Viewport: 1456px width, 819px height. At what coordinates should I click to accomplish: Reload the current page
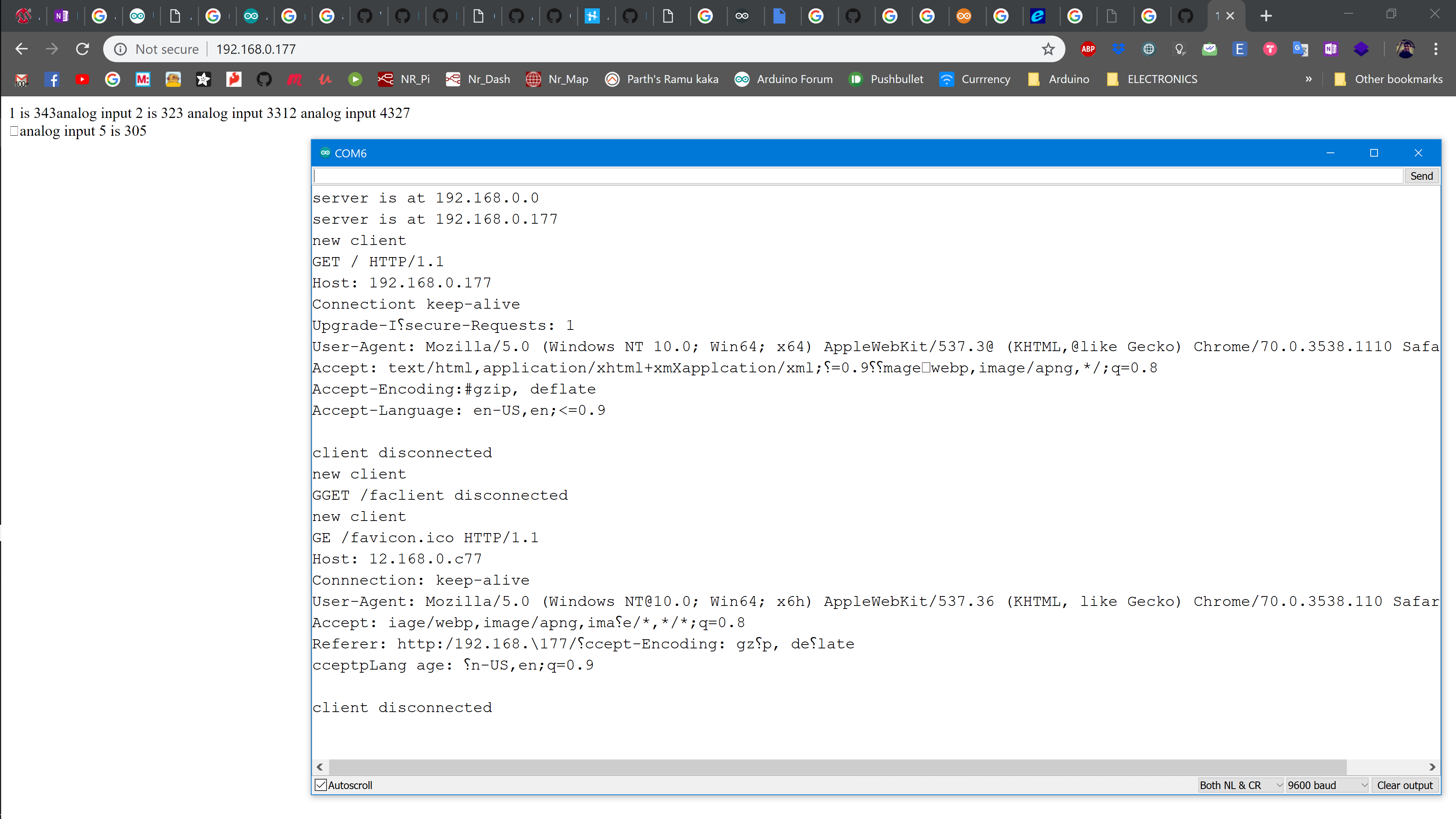click(x=82, y=49)
